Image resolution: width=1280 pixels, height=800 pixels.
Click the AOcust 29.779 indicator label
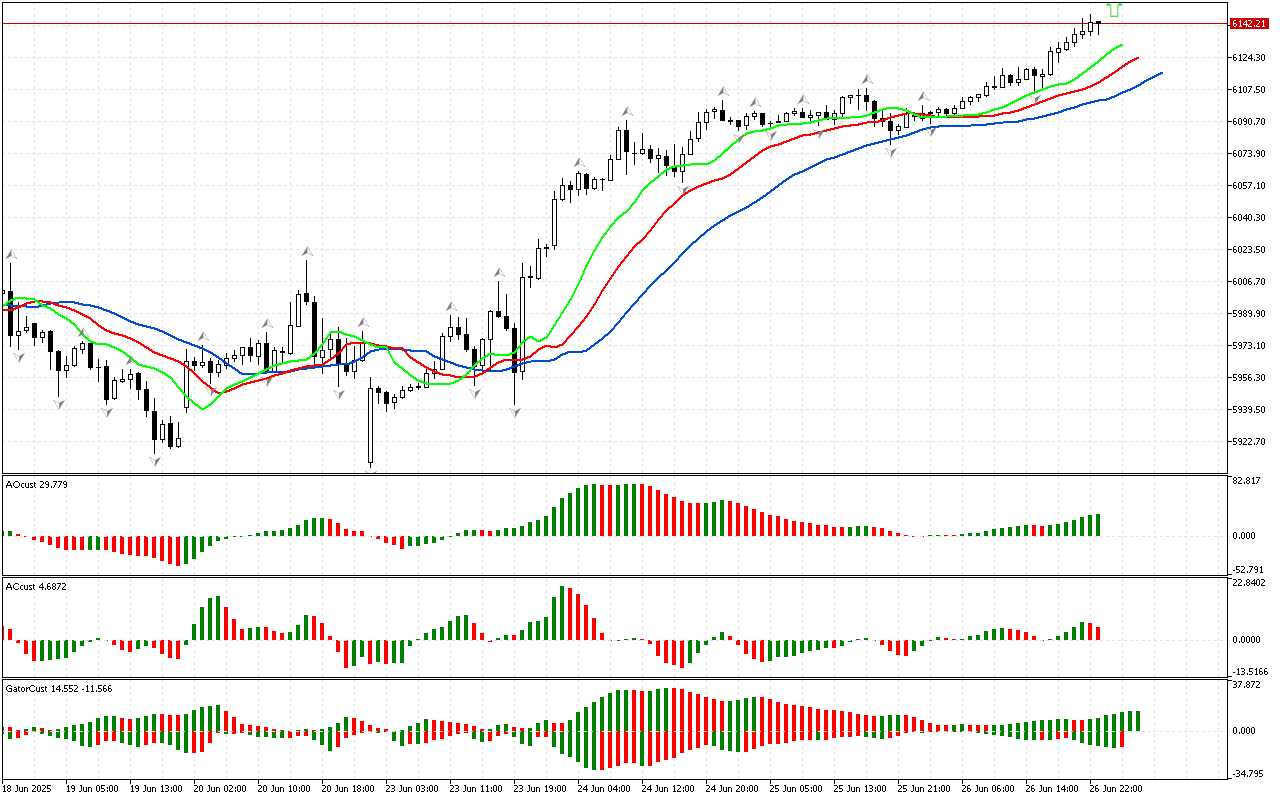point(30,484)
